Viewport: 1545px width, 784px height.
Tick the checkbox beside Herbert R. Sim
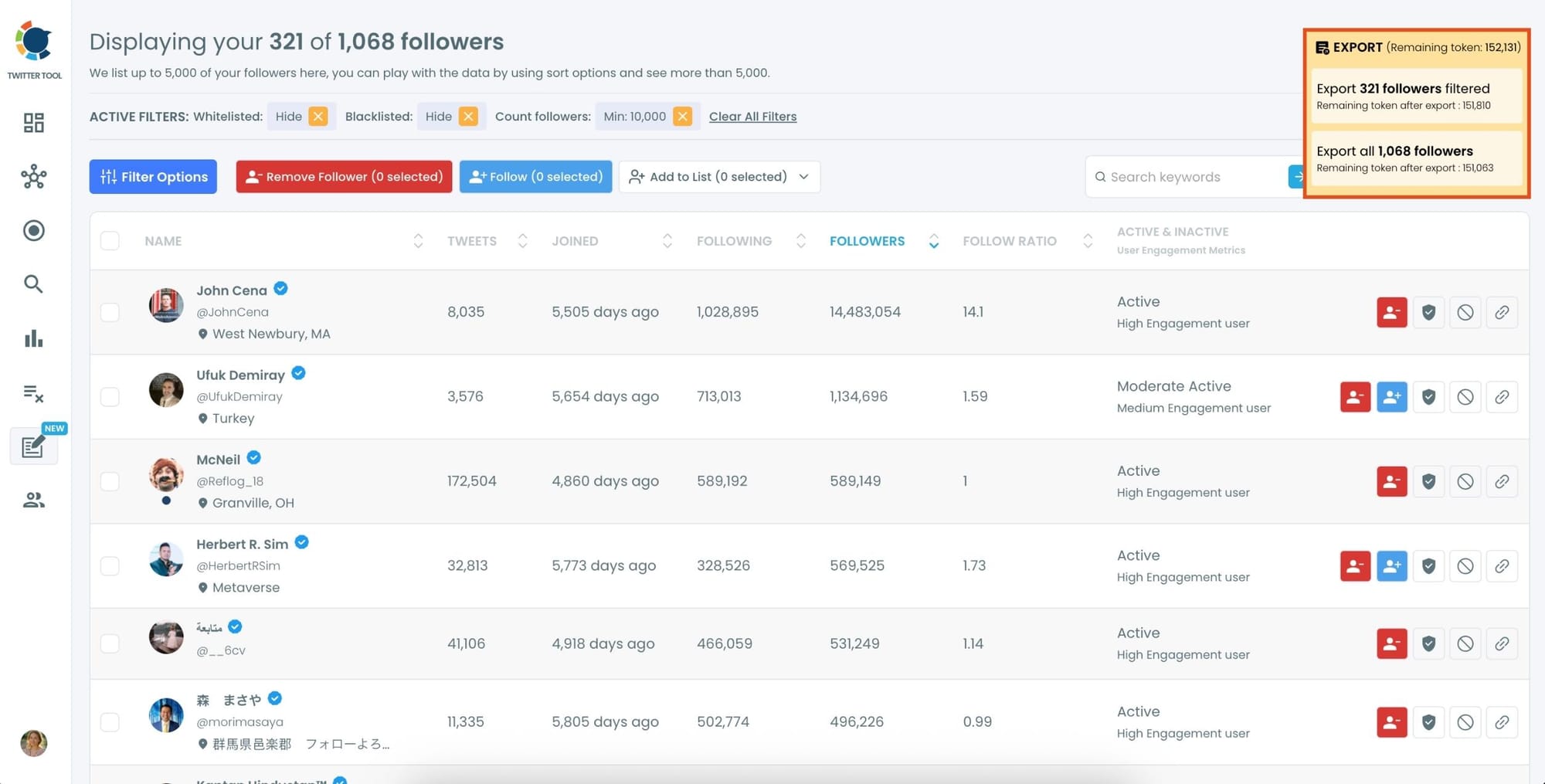coord(110,565)
